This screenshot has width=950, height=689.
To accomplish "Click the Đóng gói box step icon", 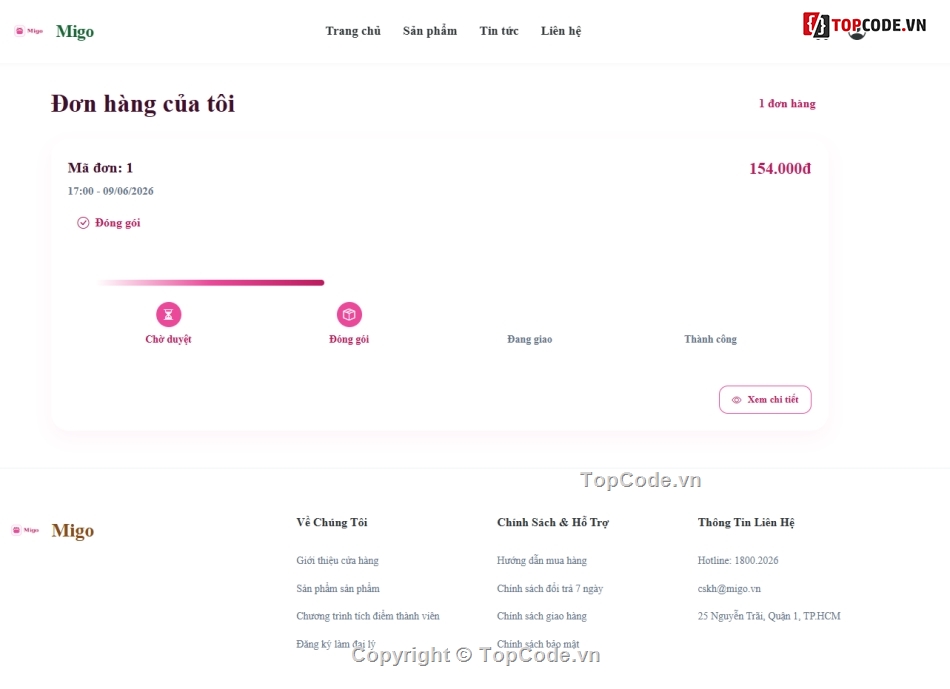I will tap(349, 315).
